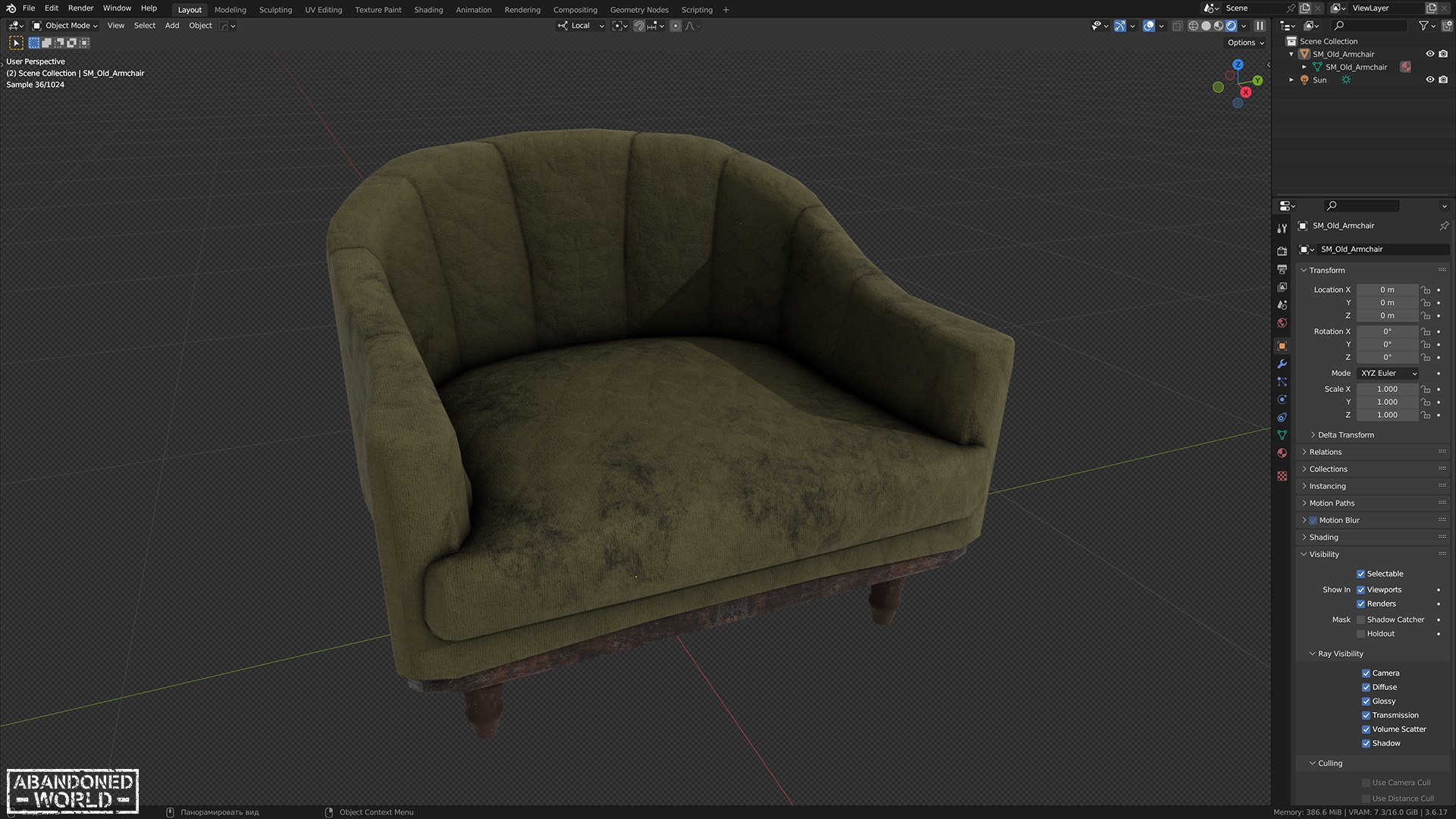Open the Object Mode dropdown
This screenshot has height=819, width=1456.
(65, 26)
